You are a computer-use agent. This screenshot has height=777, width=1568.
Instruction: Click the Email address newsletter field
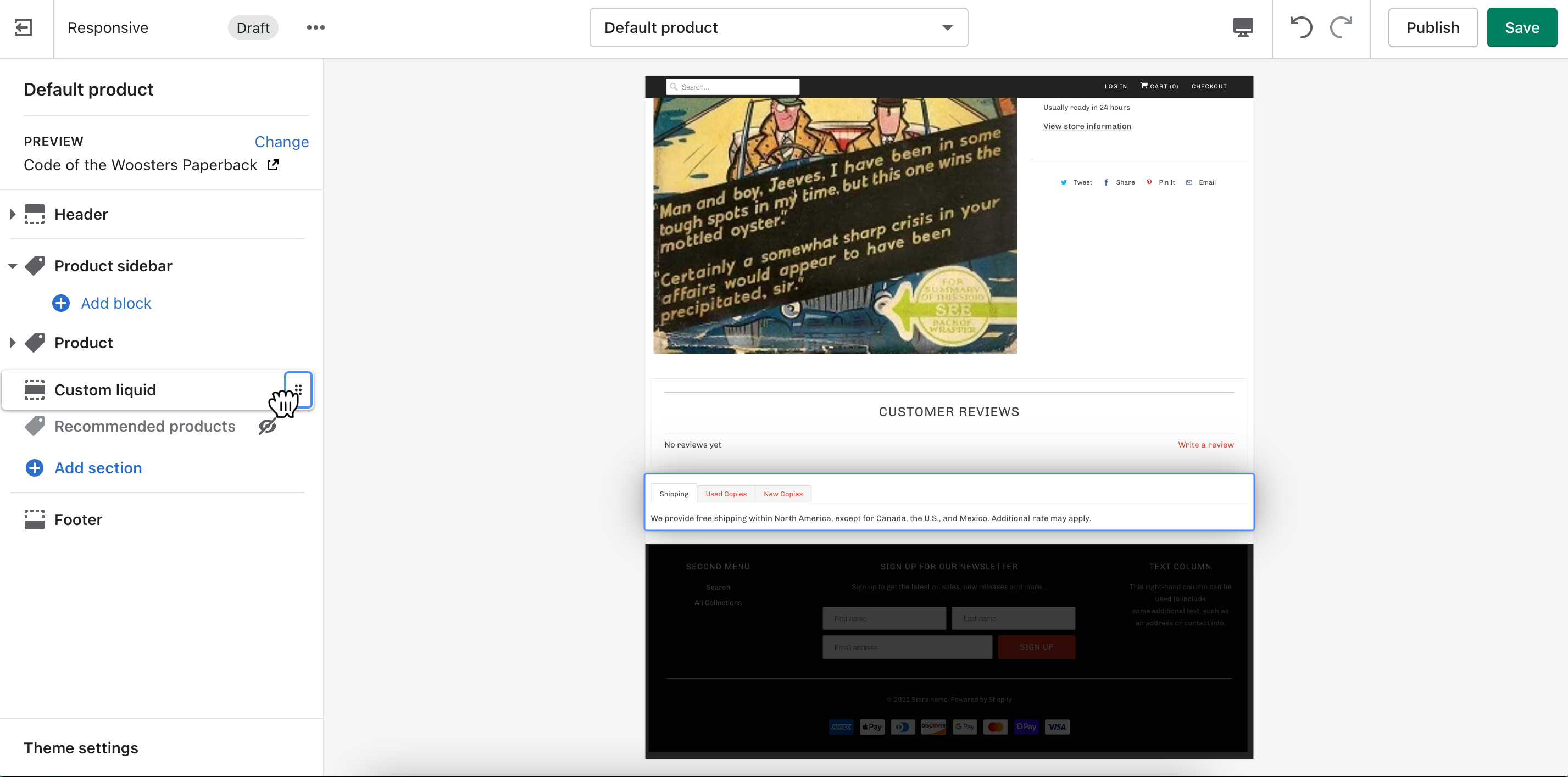click(x=907, y=647)
